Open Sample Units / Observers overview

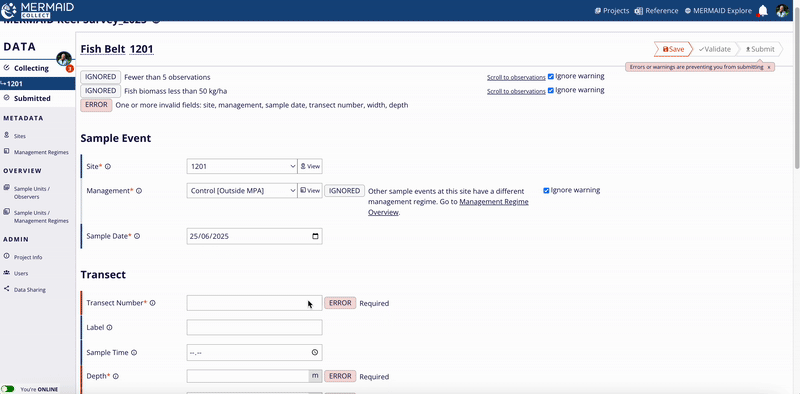pos(32,192)
